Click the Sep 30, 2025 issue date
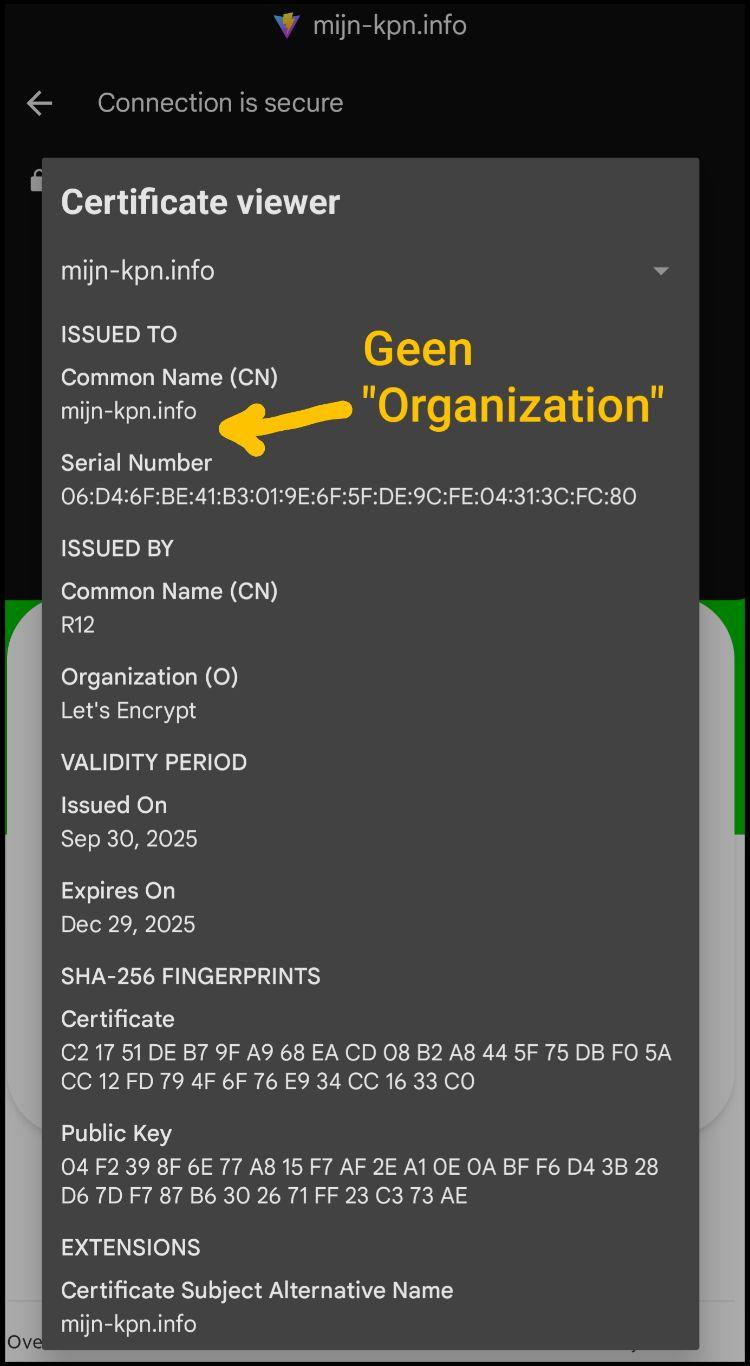This screenshot has width=750, height=1366. pos(129,839)
